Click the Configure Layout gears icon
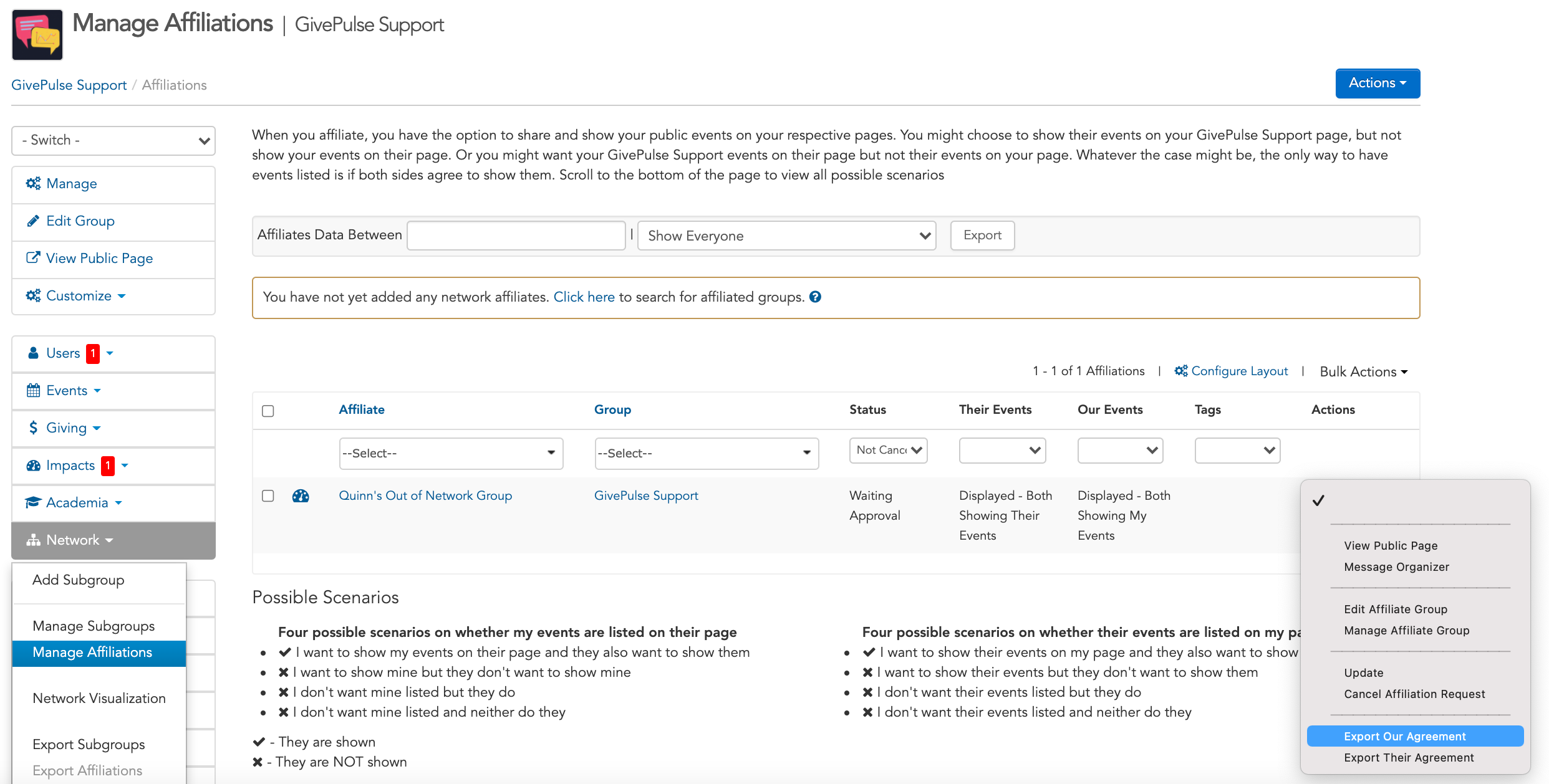 (x=1181, y=371)
